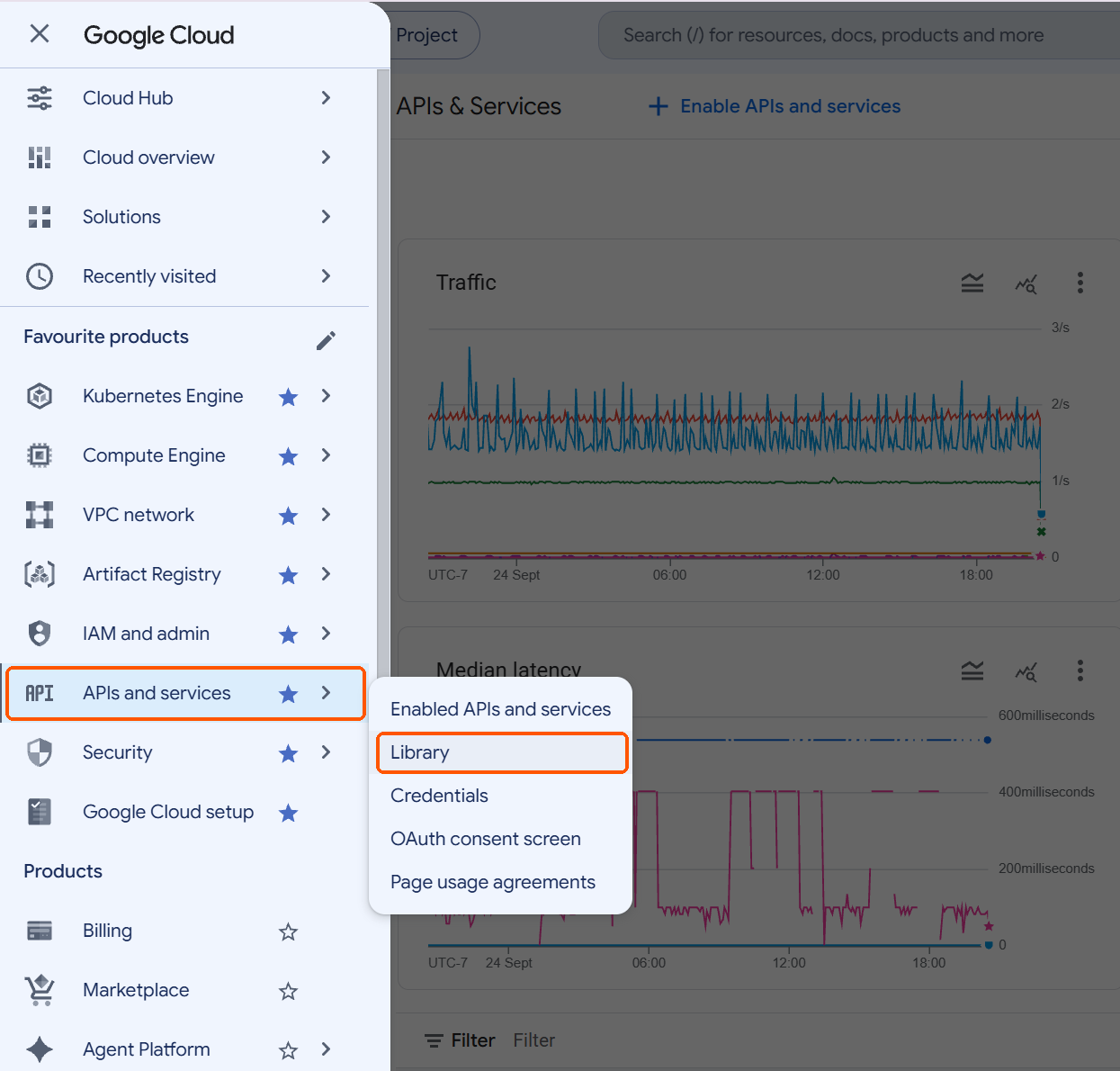Click the Solutions grid icon
Viewport: 1120px width, 1071px height.
click(40, 217)
